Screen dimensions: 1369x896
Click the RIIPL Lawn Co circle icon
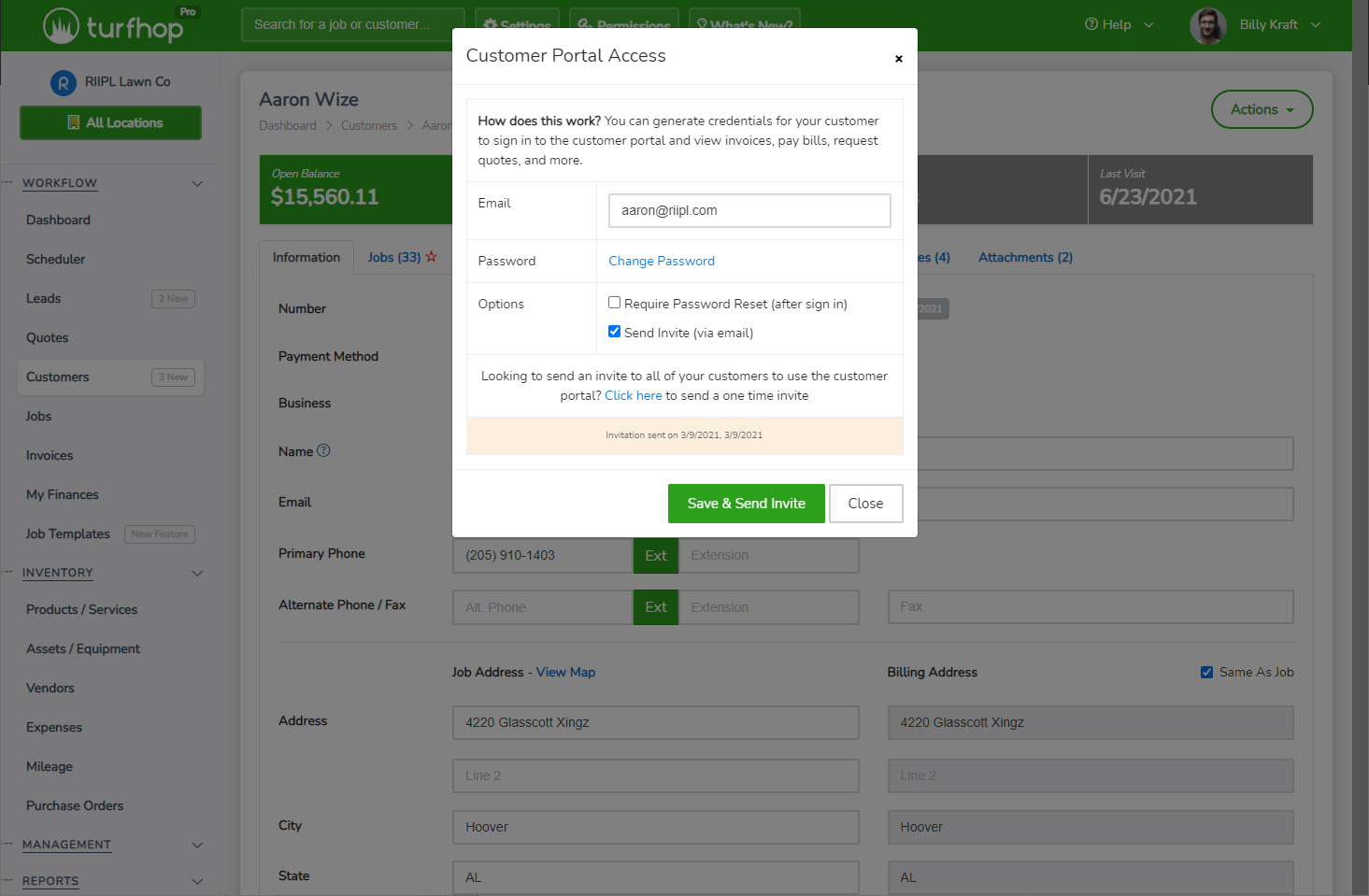64,82
